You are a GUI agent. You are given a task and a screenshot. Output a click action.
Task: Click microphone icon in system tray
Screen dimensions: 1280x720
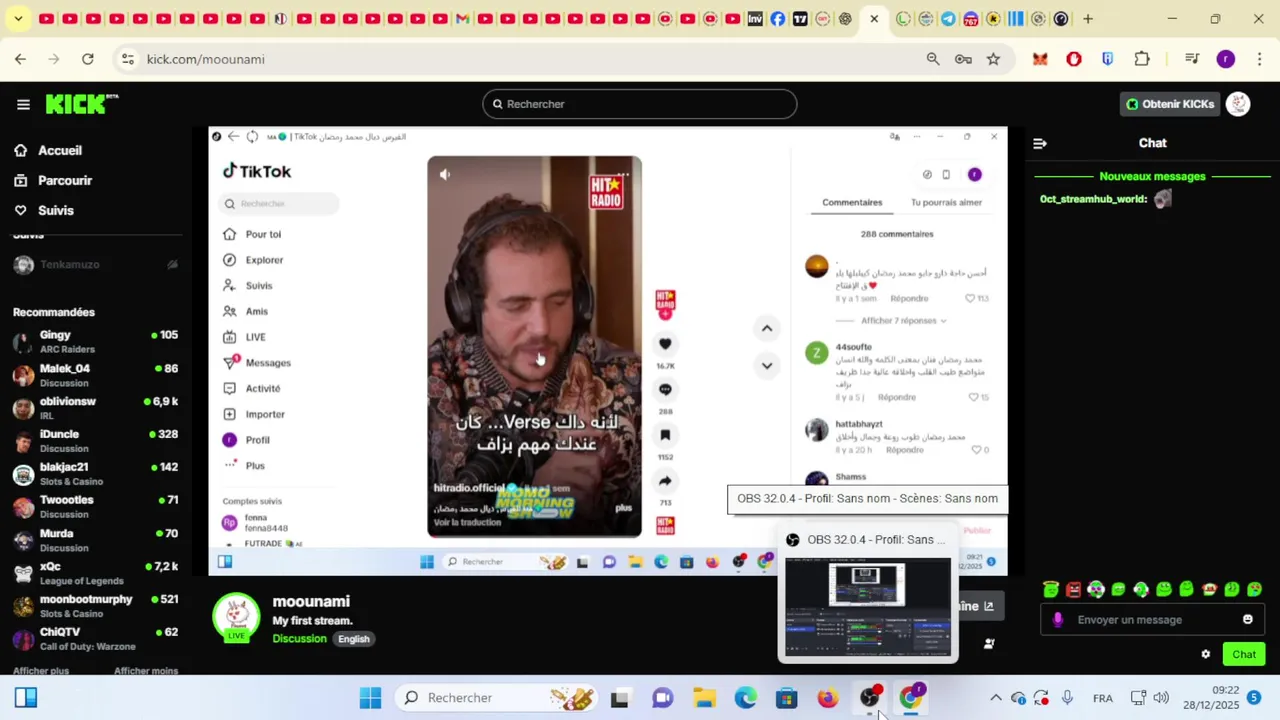[1067, 697]
